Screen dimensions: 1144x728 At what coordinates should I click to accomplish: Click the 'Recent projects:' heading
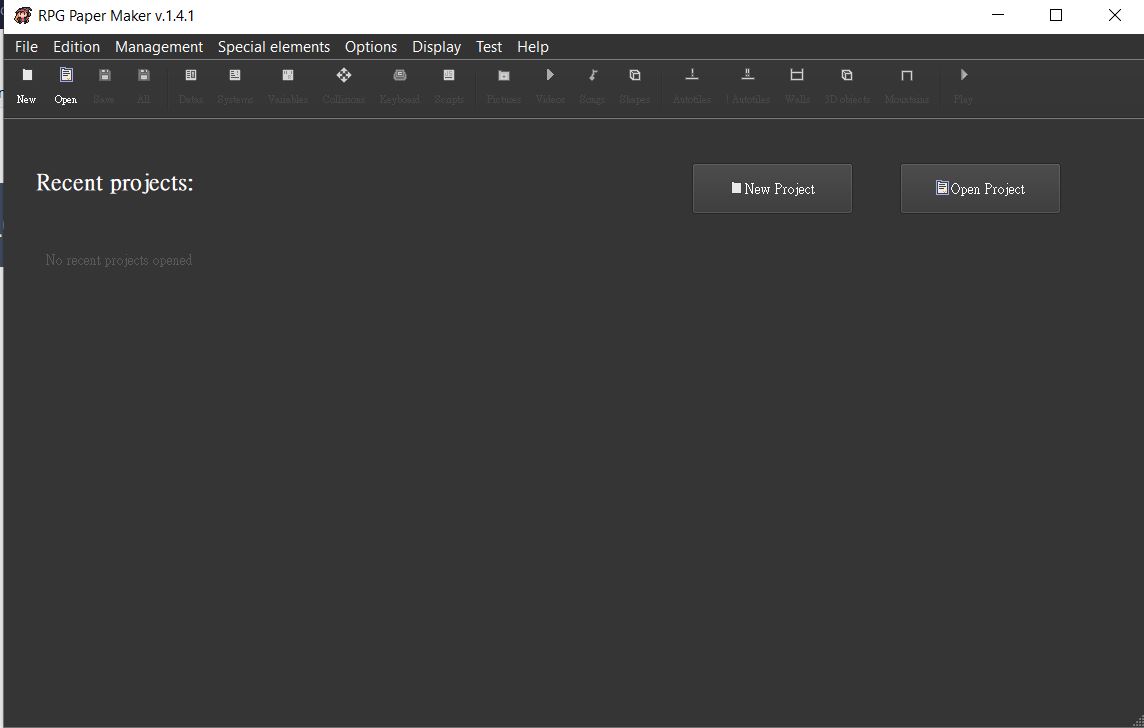click(115, 182)
